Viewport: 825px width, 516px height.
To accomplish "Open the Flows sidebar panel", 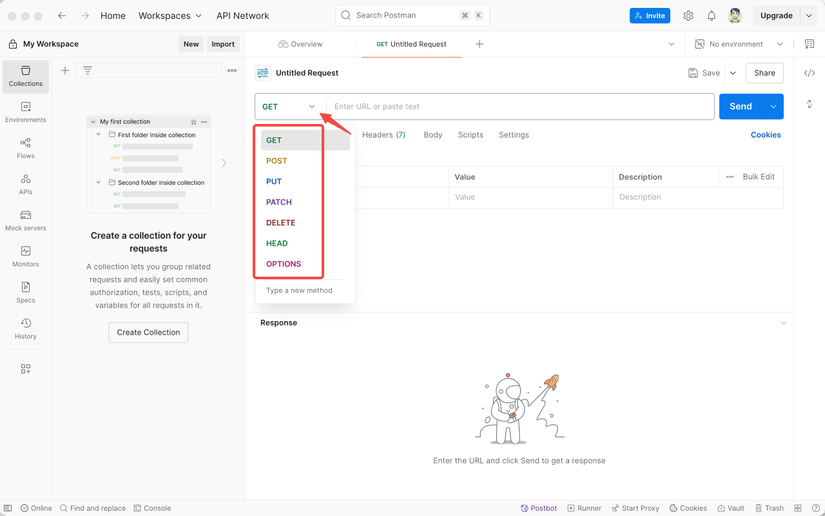I will click(25, 148).
